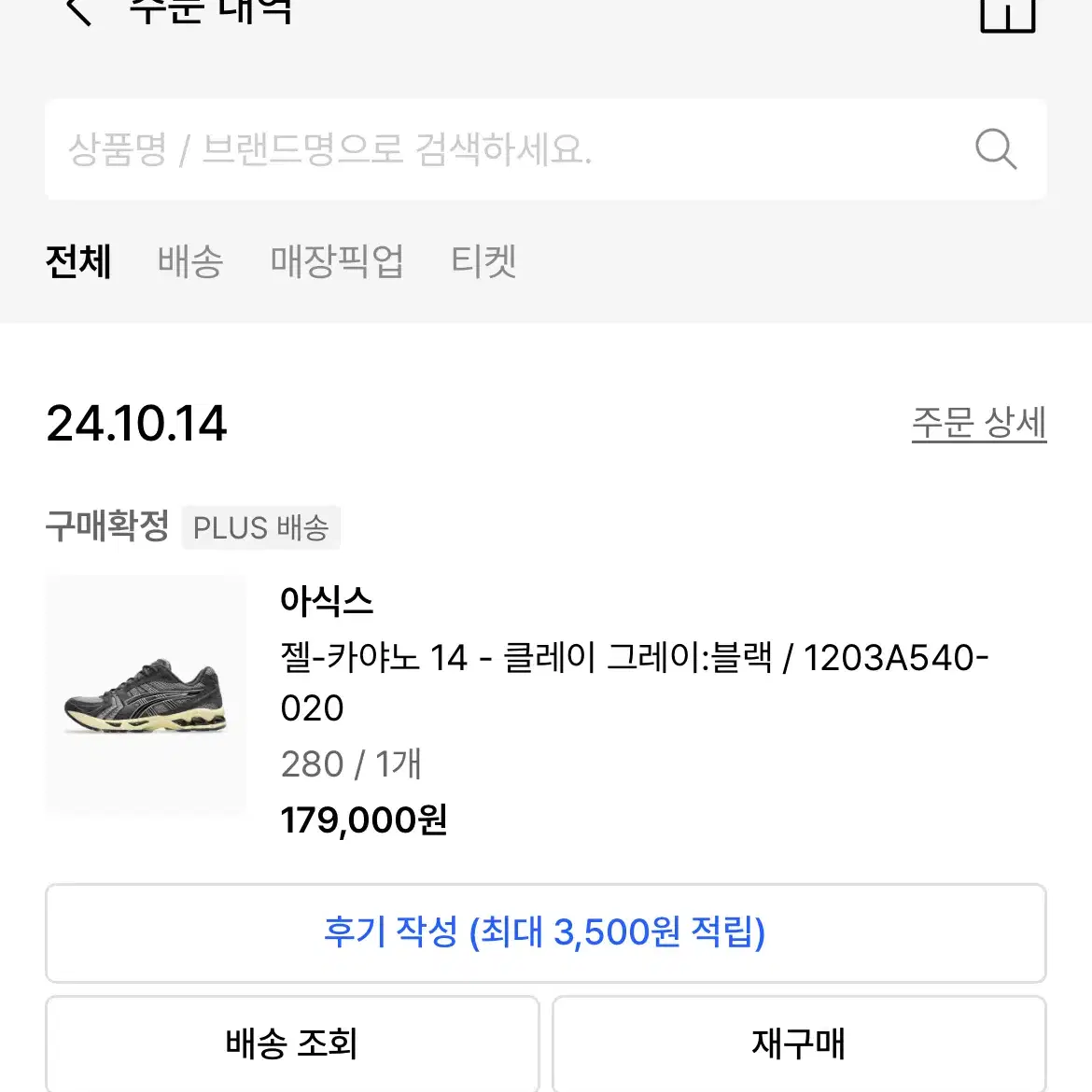1092x1092 pixels.
Task: Click the 재구매 button
Action: 799,1043
